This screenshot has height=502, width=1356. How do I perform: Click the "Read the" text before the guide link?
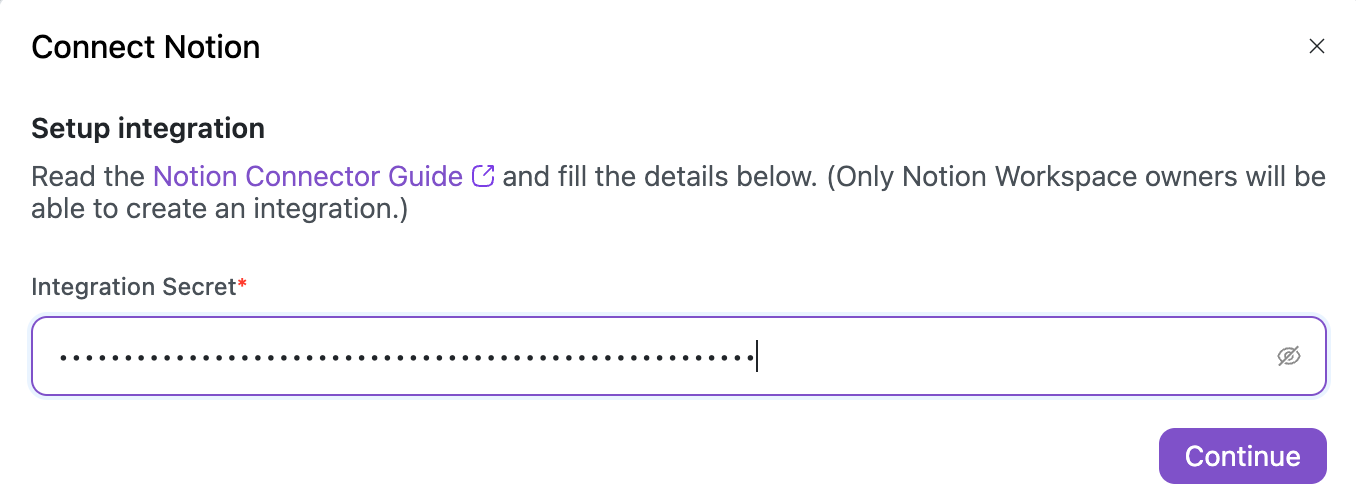pos(88,177)
